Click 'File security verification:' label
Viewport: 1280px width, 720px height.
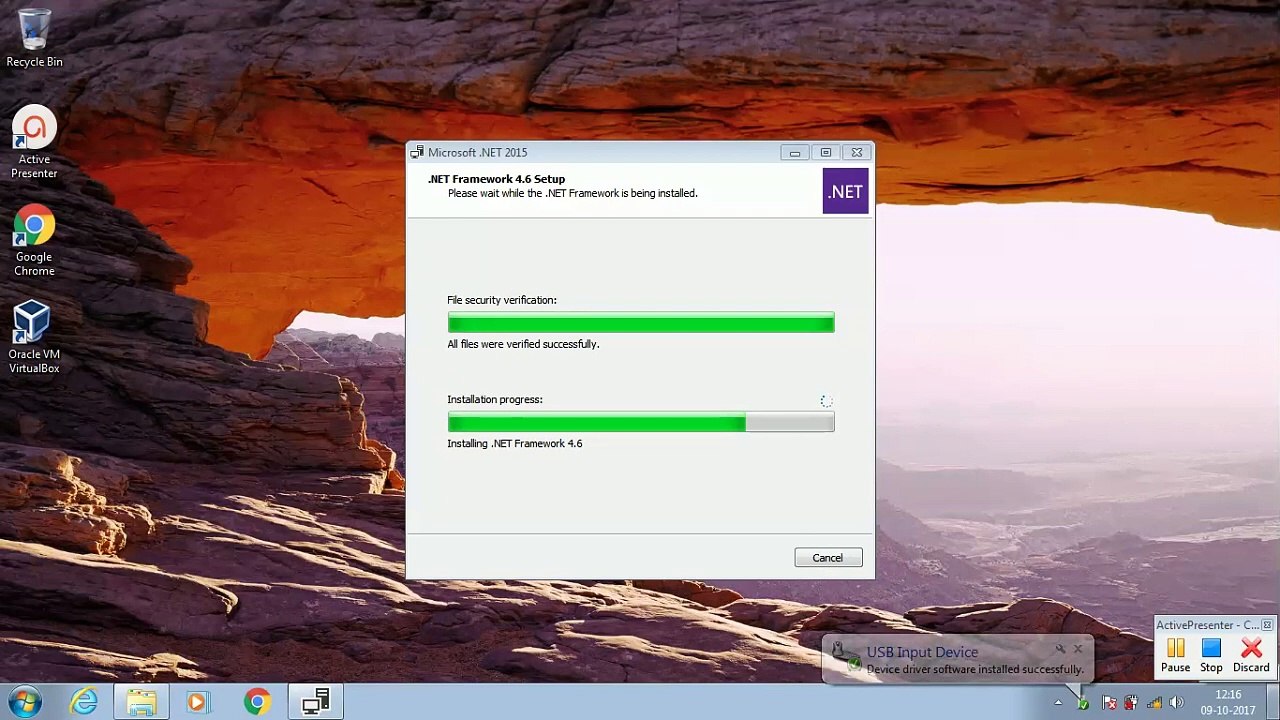pos(502,300)
